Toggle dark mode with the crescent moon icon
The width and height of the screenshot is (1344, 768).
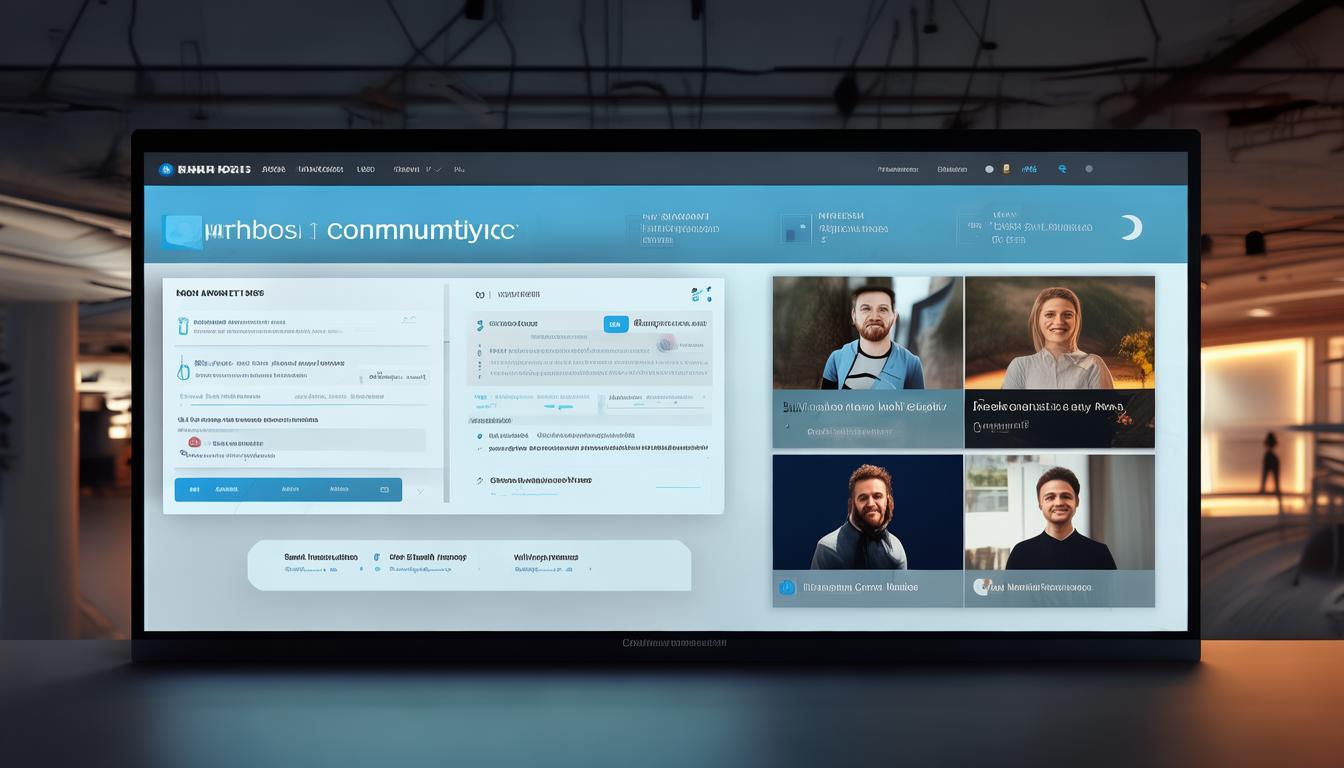pos(1131,228)
